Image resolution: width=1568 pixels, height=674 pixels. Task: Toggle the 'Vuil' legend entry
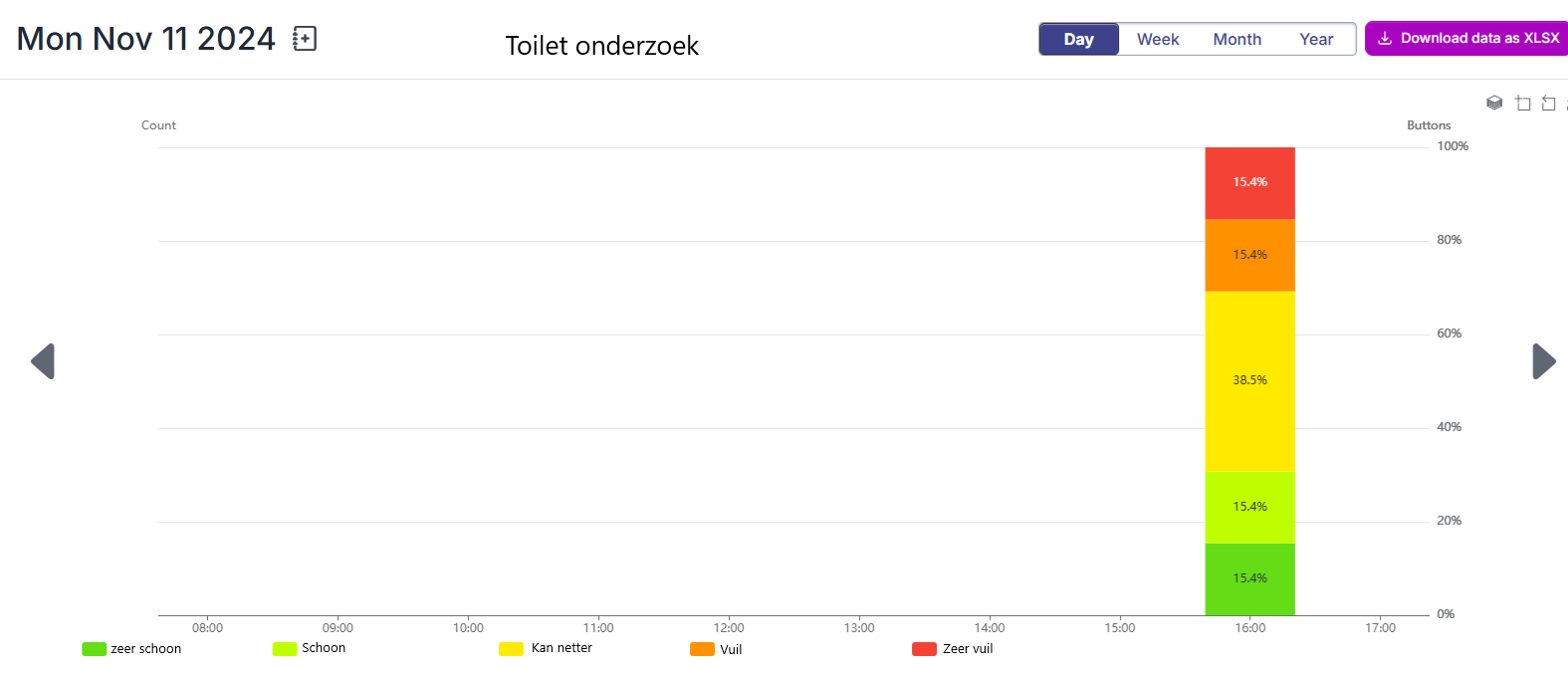pos(716,649)
